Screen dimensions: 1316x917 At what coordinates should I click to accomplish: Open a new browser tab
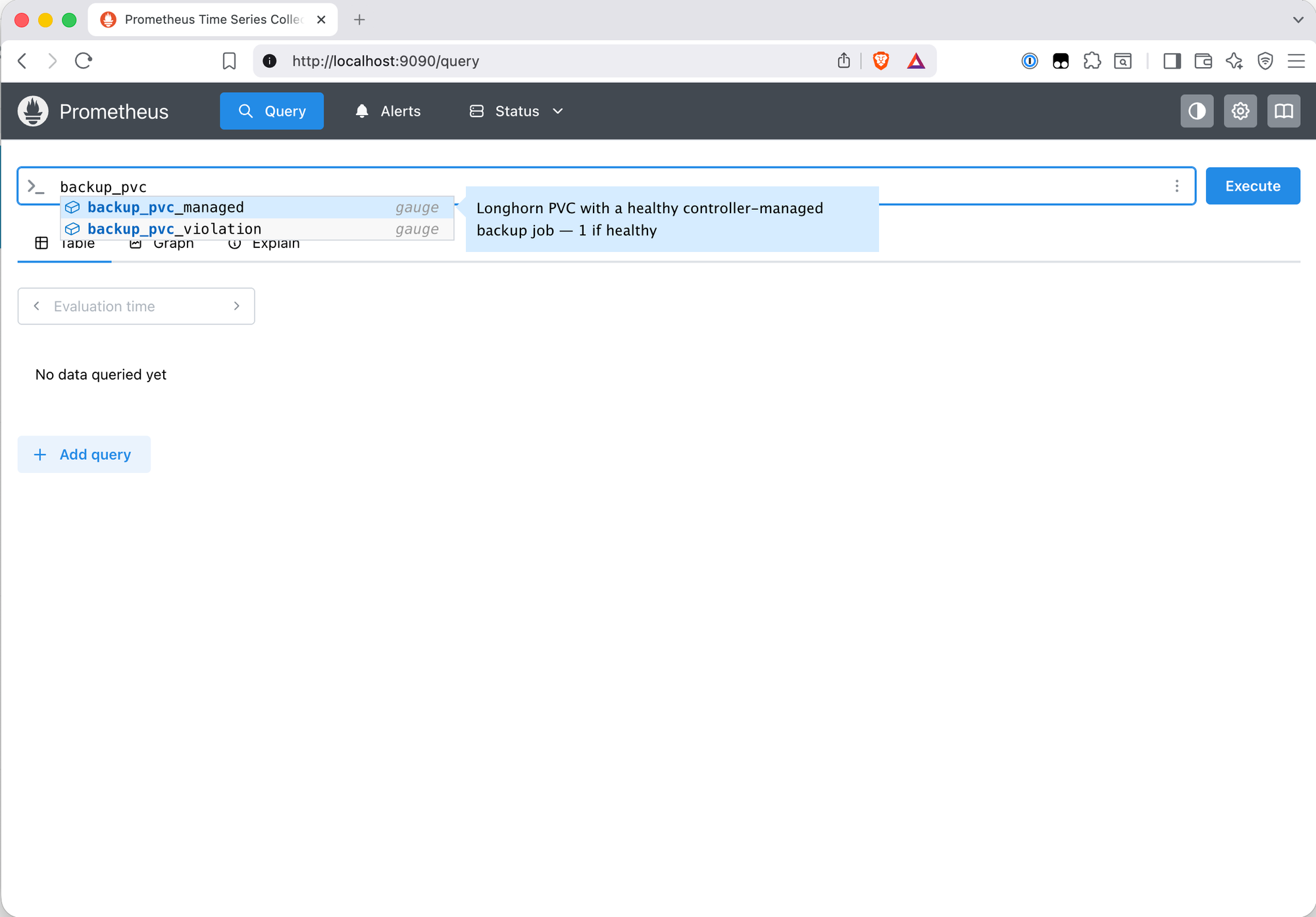point(359,20)
